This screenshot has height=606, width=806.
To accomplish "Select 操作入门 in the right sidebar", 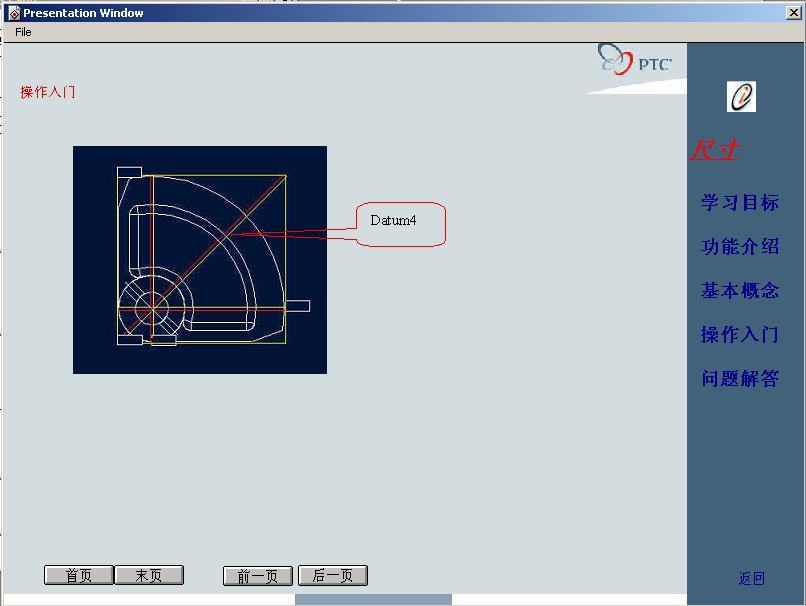I will 739,335.
